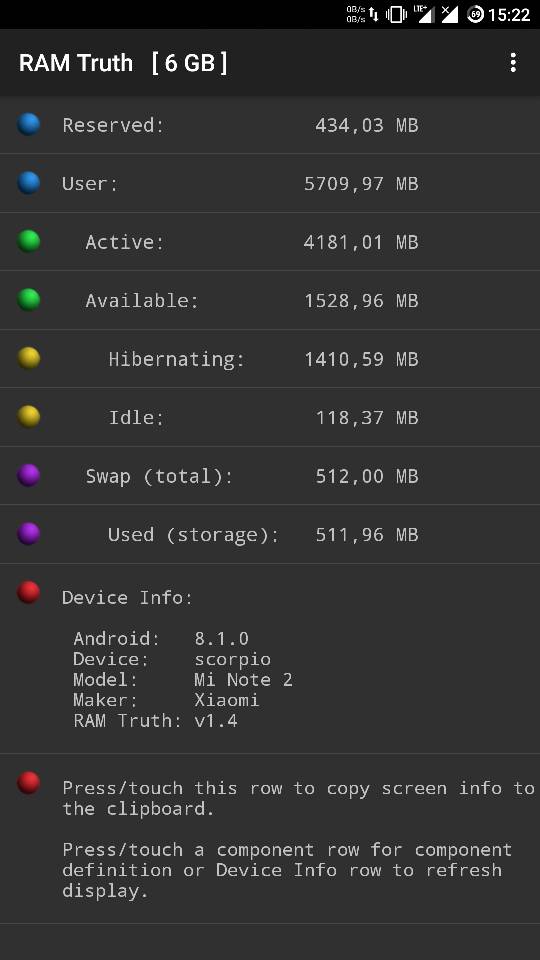
Task: Refresh display via Device Info row
Action: pyautogui.click(x=270, y=659)
